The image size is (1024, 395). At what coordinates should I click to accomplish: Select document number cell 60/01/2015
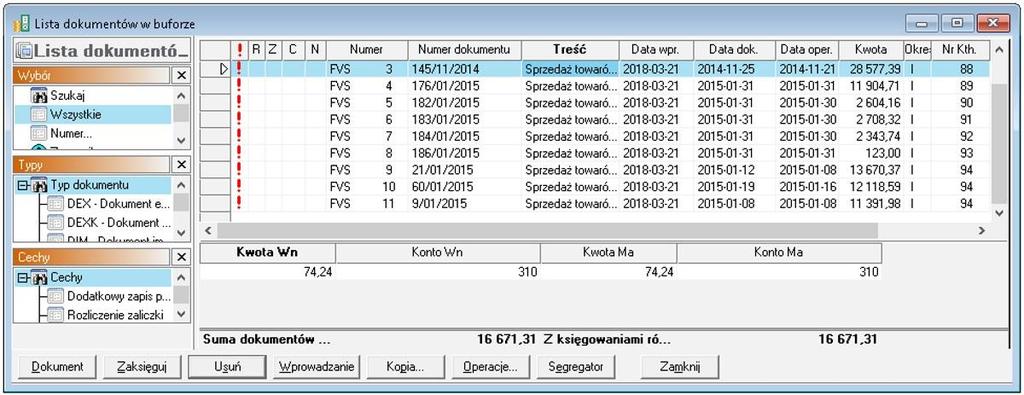pos(464,187)
